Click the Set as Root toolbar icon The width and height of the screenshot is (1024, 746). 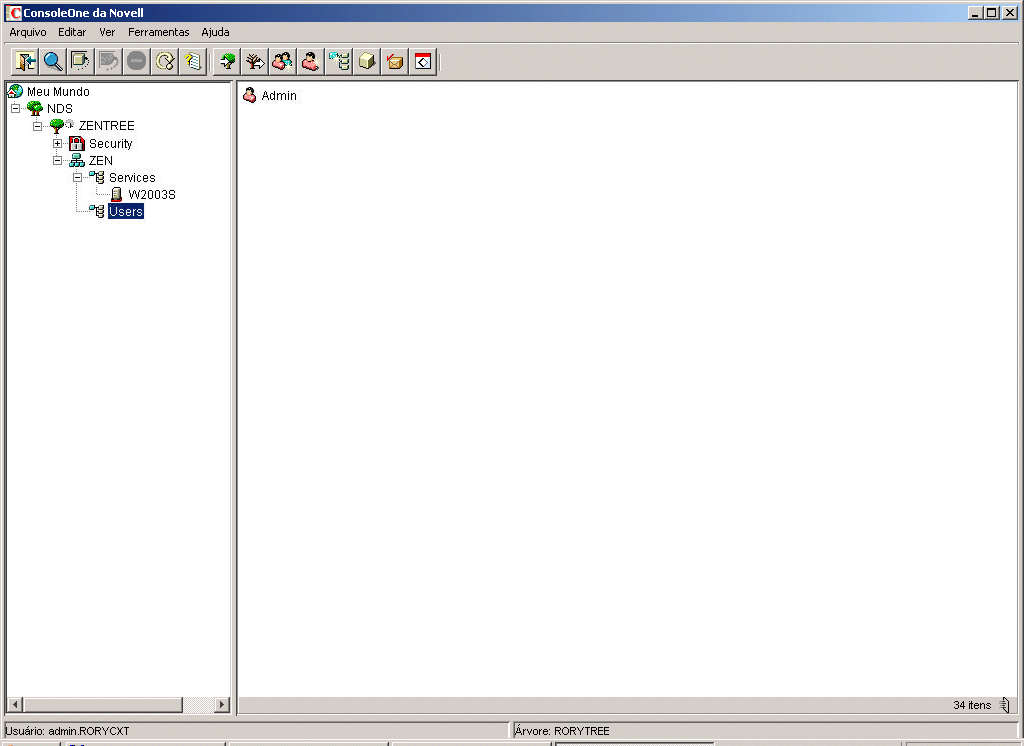pyautogui.click(x=80, y=62)
